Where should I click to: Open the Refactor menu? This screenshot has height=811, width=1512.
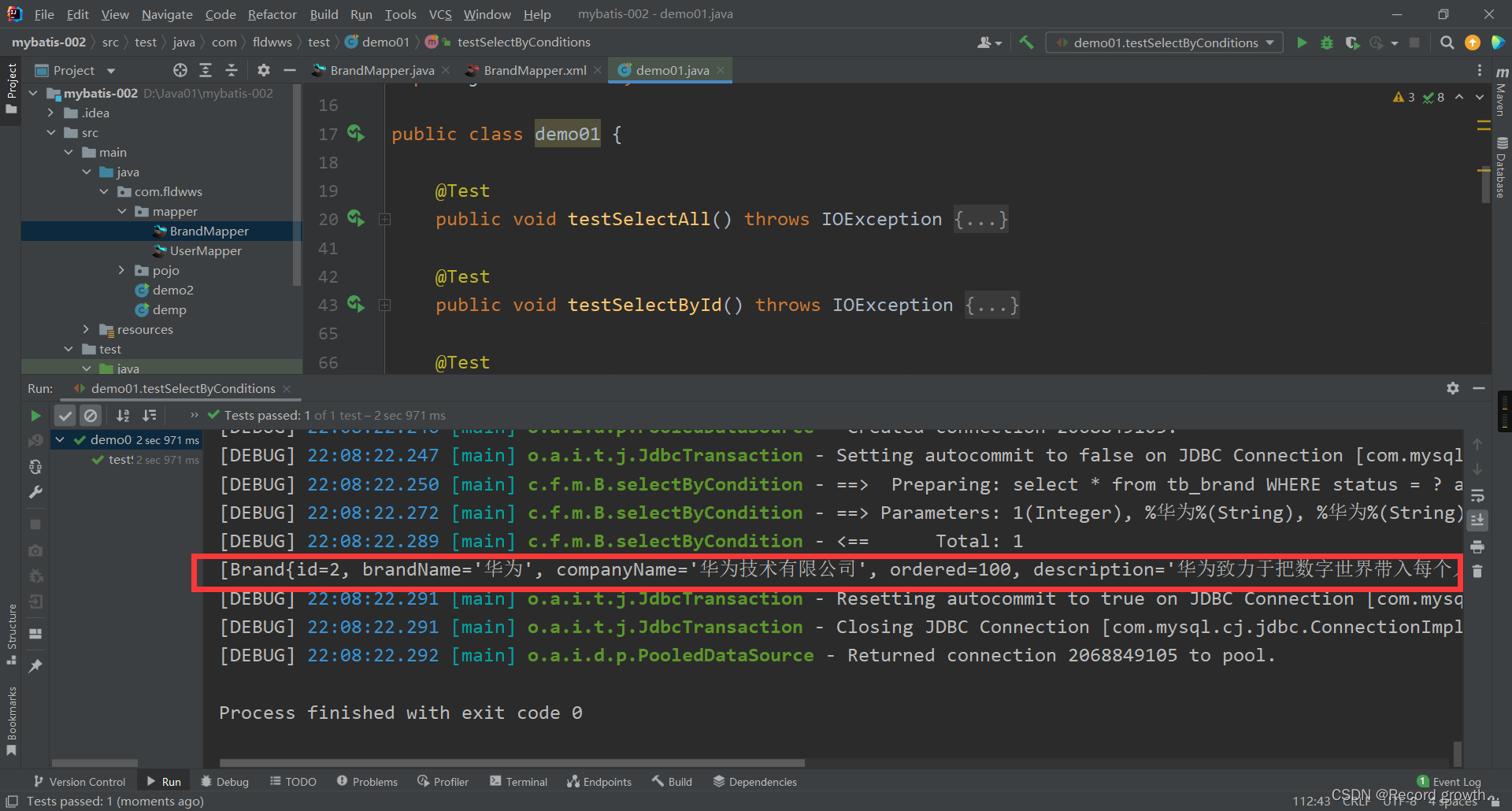272,14
